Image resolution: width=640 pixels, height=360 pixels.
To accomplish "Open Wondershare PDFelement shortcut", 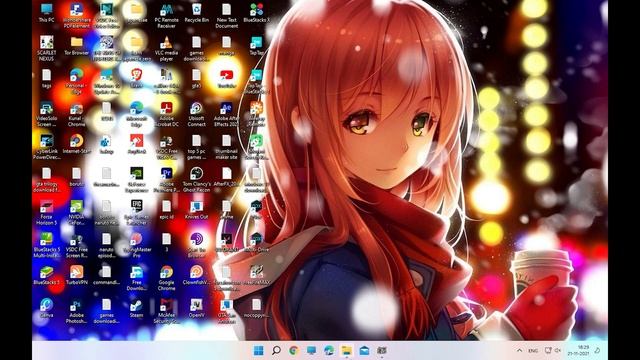I will 76,16.
